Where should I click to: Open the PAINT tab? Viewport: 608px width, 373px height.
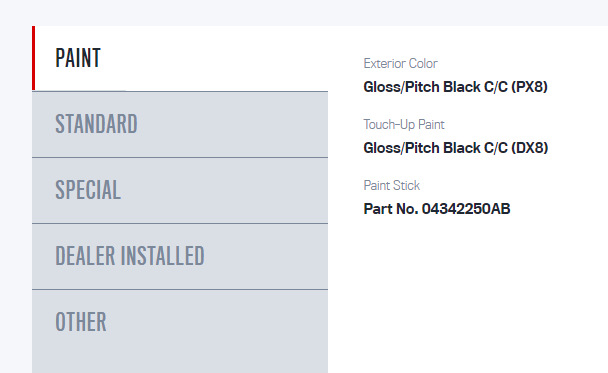180,58
